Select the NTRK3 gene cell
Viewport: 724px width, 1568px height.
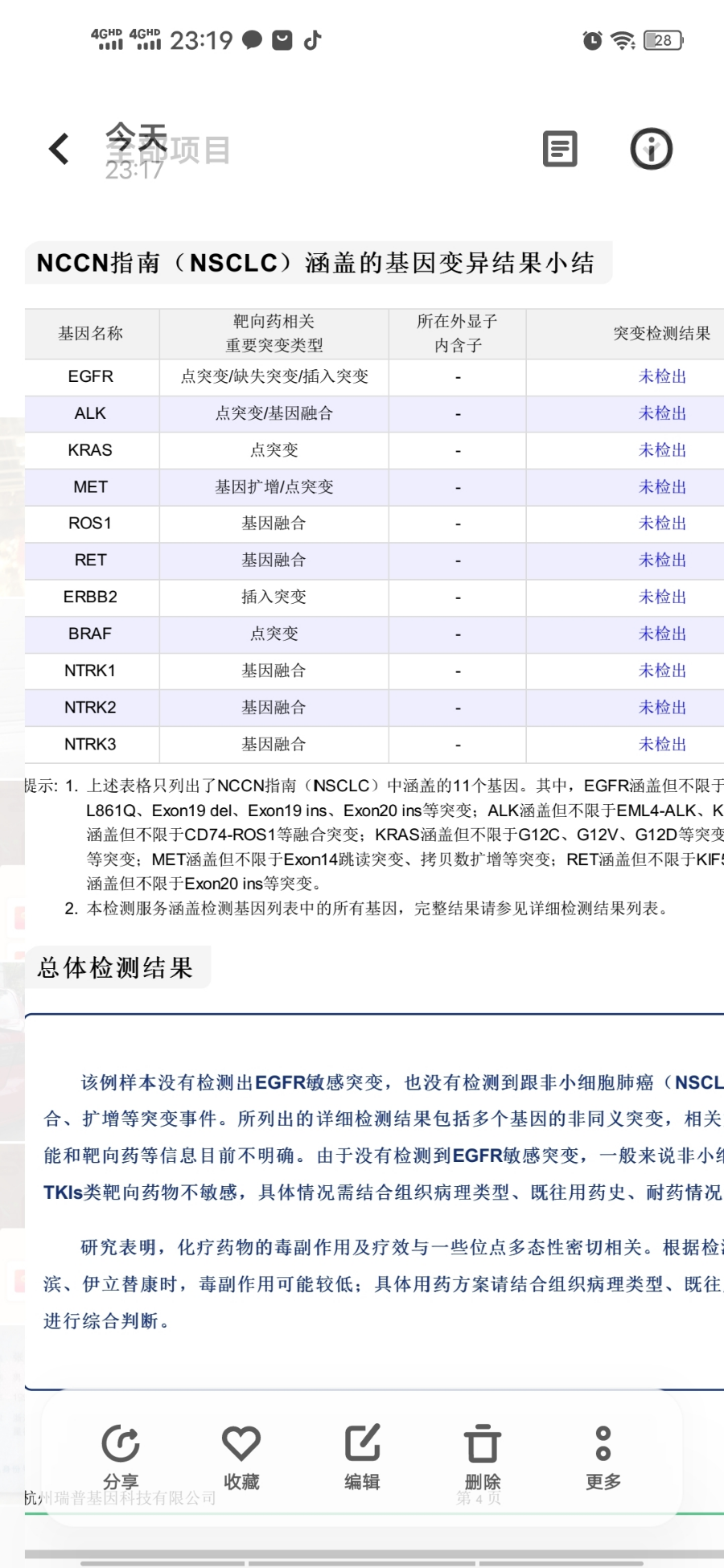91,745
